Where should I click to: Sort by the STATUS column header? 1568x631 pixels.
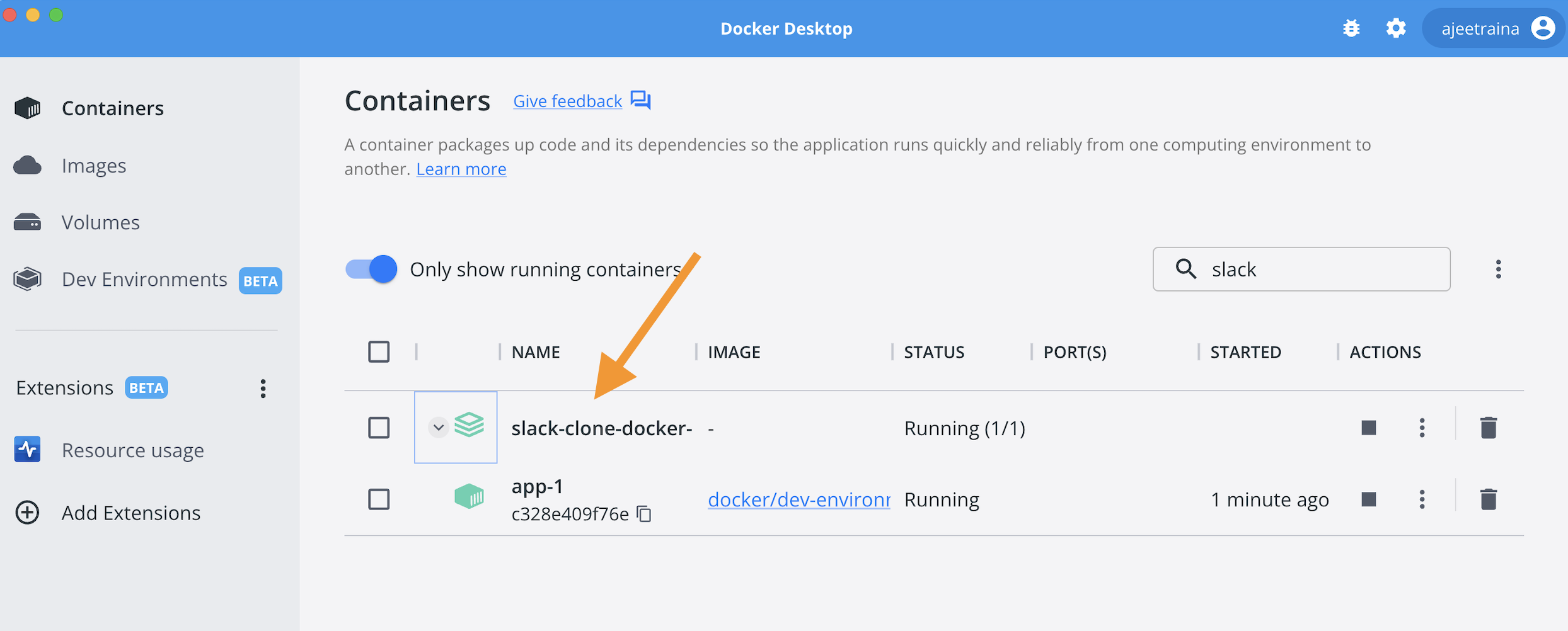934,352
